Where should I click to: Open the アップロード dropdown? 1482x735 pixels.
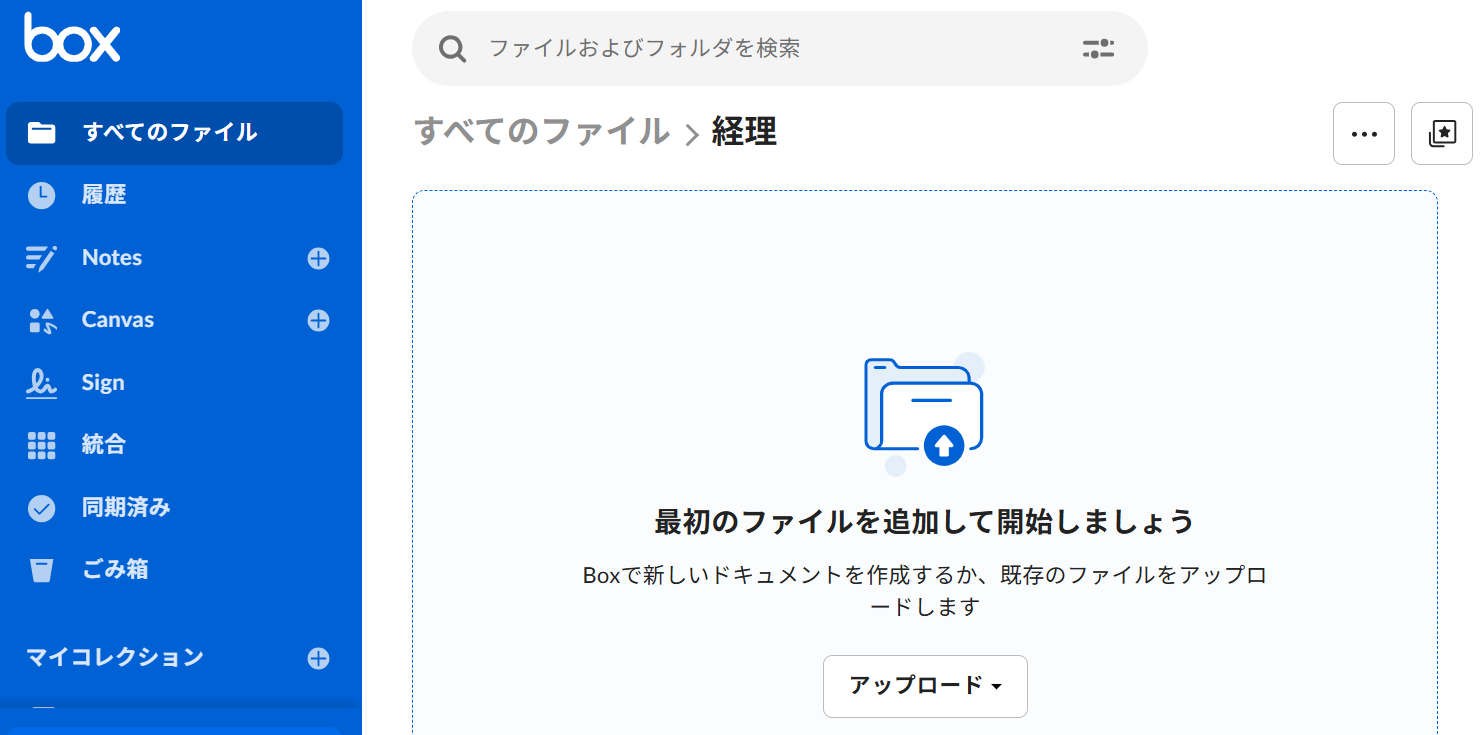(x=924, y=686)
